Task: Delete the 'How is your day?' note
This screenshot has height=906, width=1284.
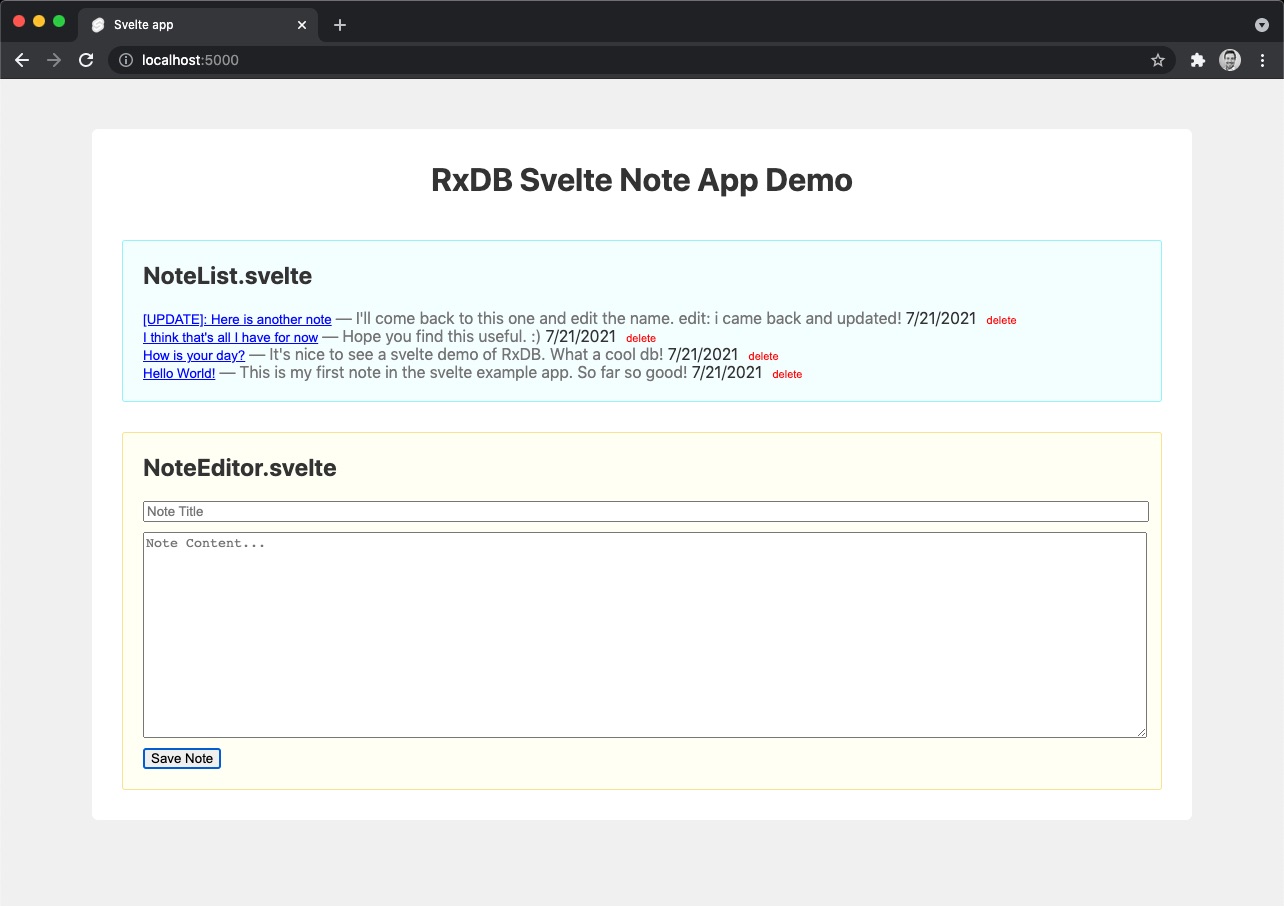Action: (763, 357)
